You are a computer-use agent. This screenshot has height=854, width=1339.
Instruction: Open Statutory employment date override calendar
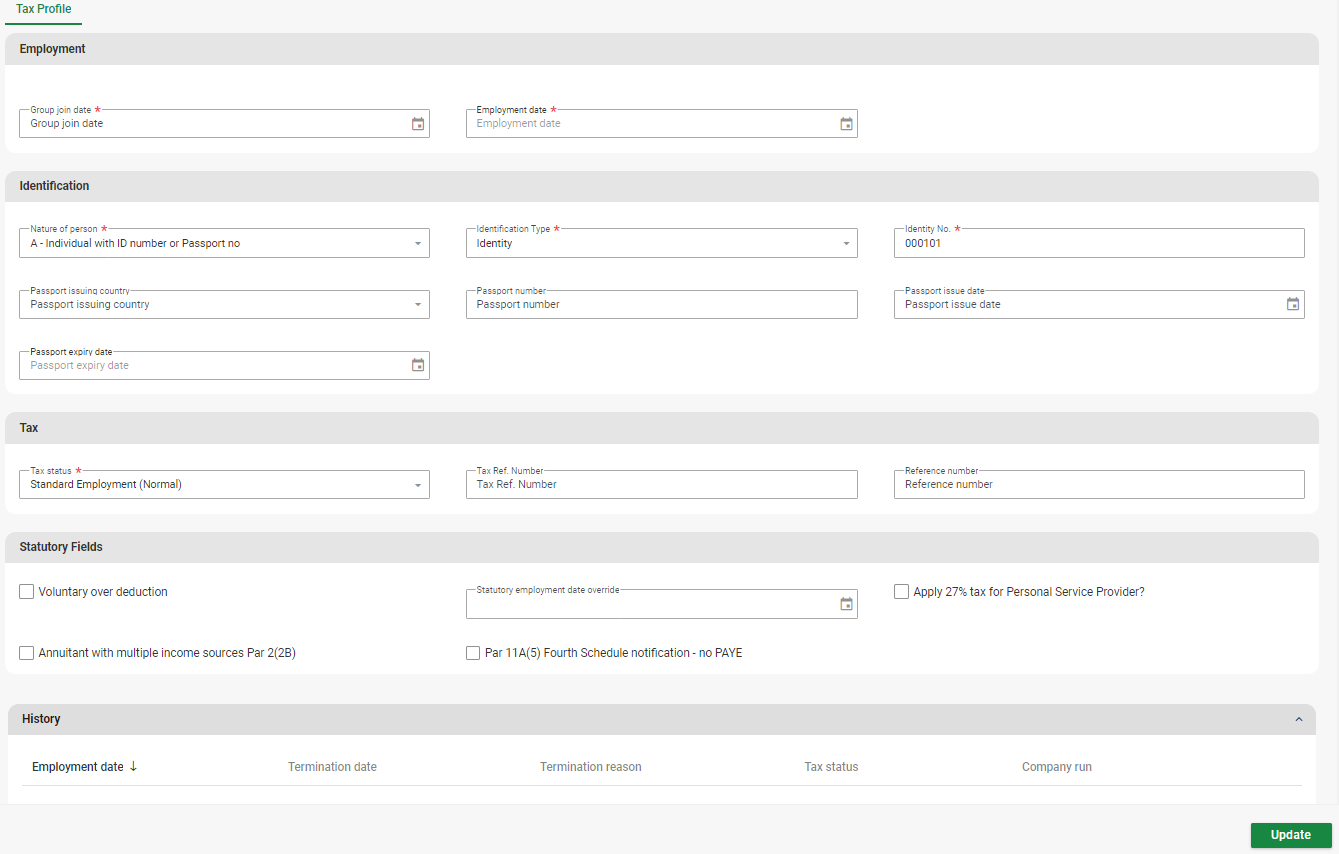[x=846, y=604]
